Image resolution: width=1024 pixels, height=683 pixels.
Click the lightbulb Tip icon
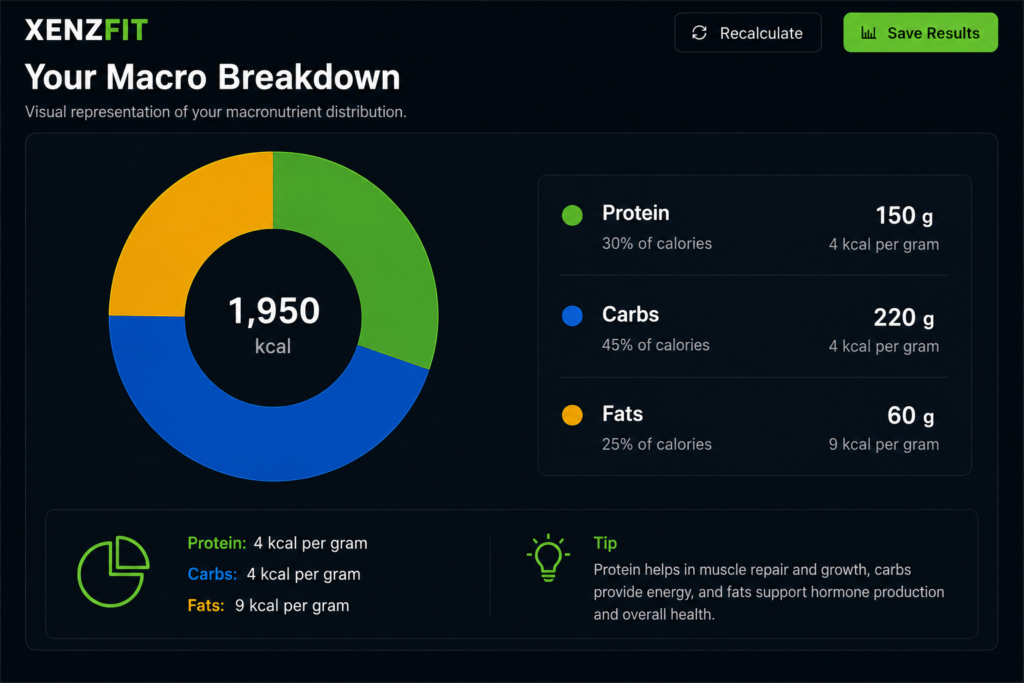[548, 558]
